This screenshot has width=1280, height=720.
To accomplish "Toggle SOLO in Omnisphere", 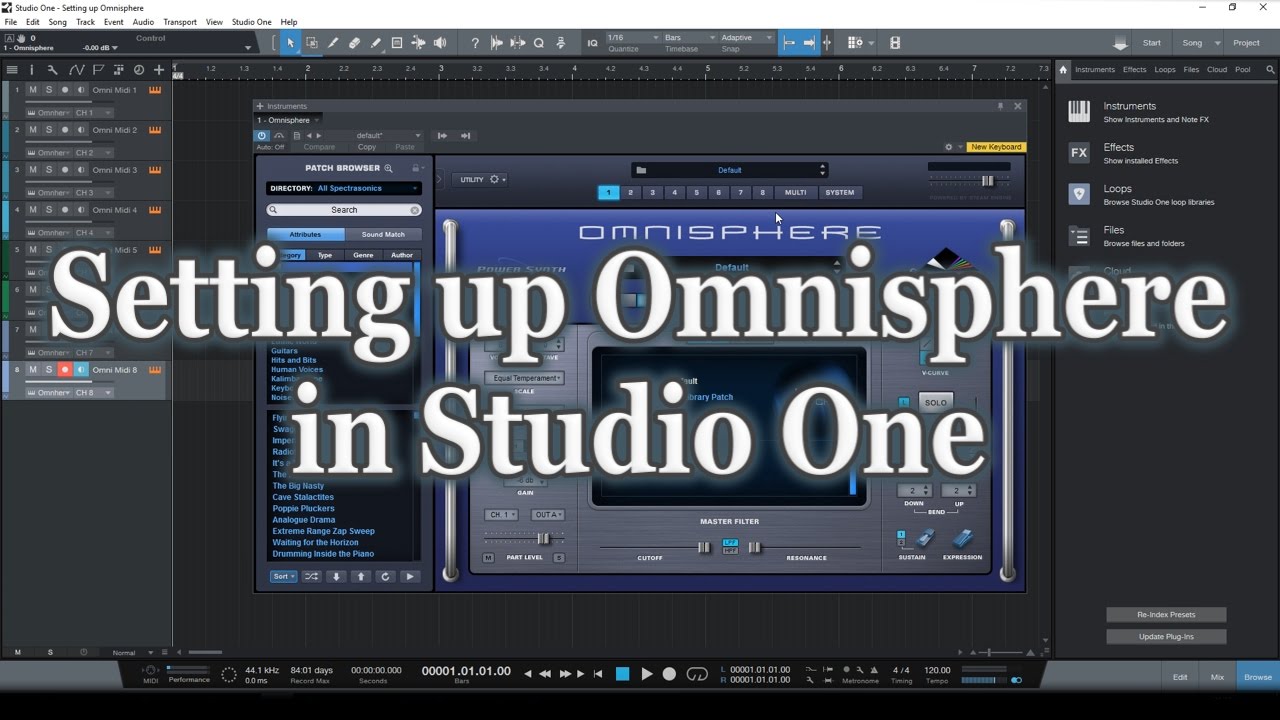I will 935,402.
